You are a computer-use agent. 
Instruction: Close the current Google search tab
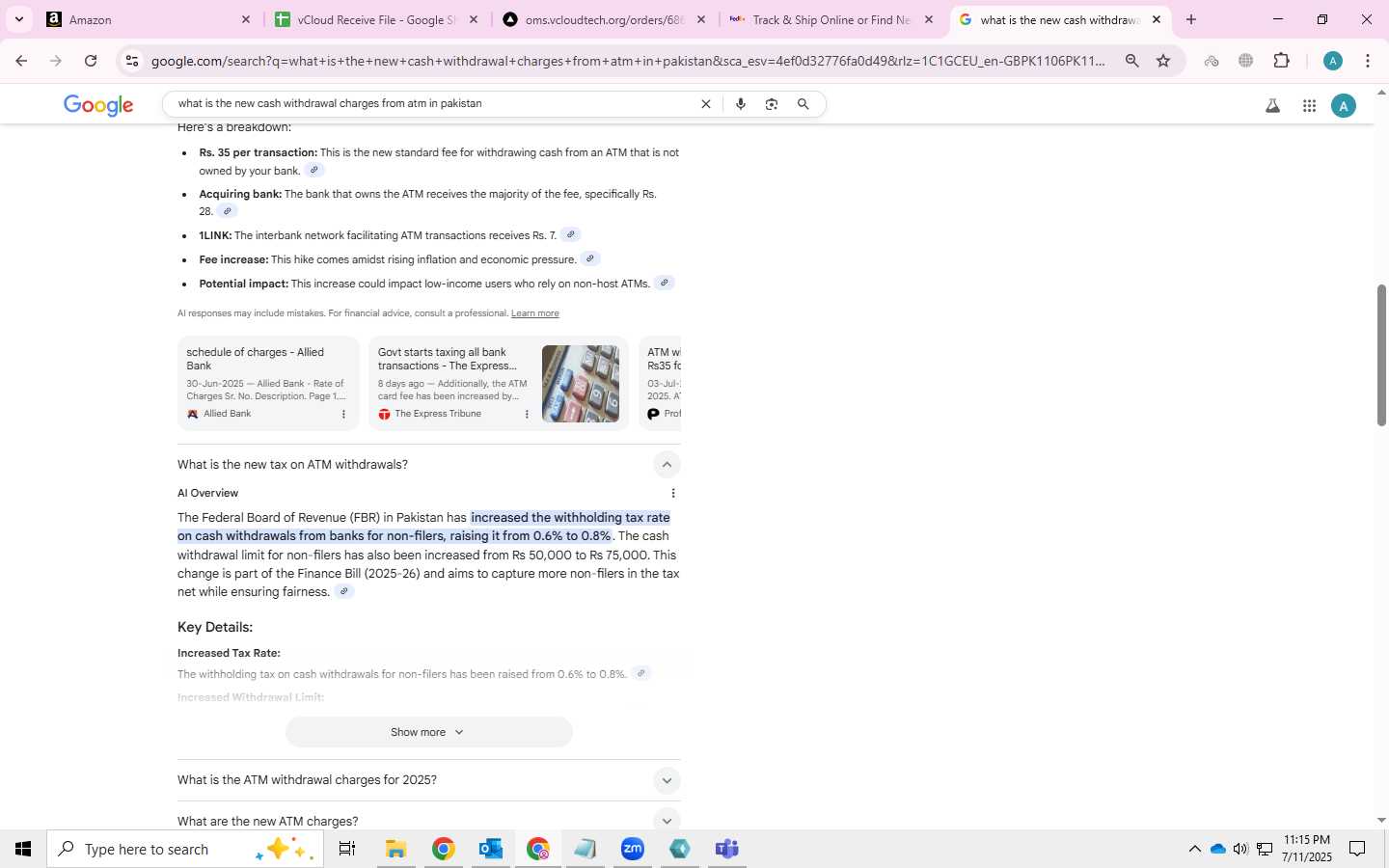pos(1156,19)
